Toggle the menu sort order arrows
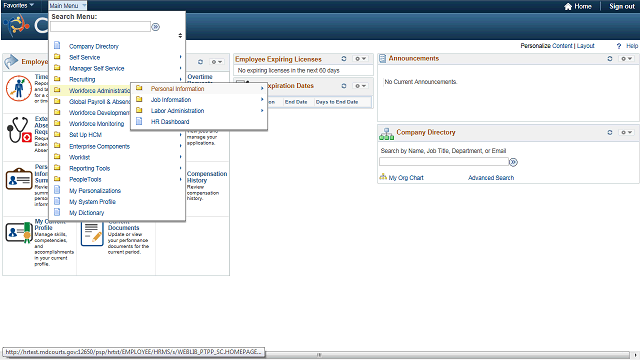640x360 pixels. (x=180, y=36)
